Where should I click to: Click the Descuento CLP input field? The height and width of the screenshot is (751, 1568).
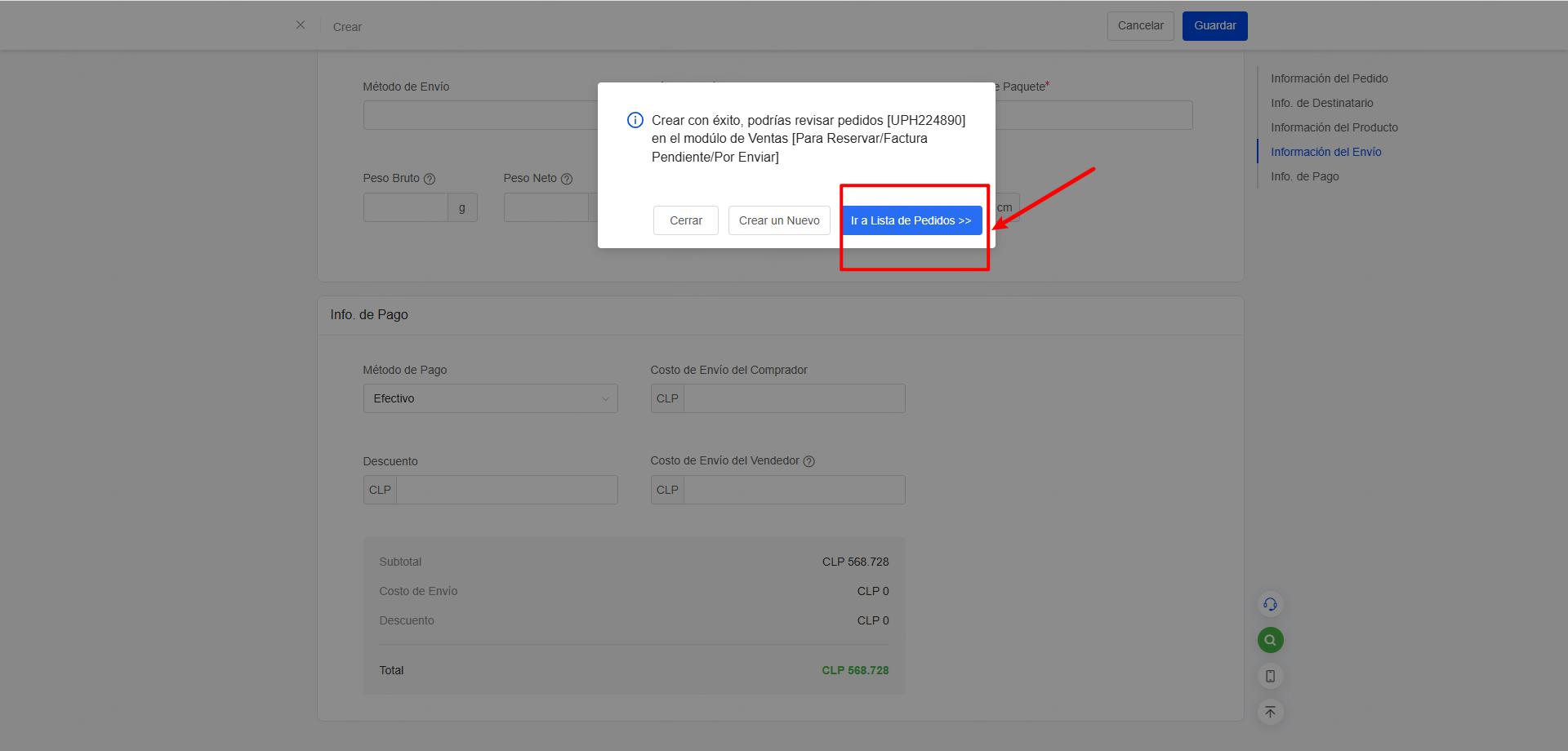pyautogui.click(x=506, y=490)
